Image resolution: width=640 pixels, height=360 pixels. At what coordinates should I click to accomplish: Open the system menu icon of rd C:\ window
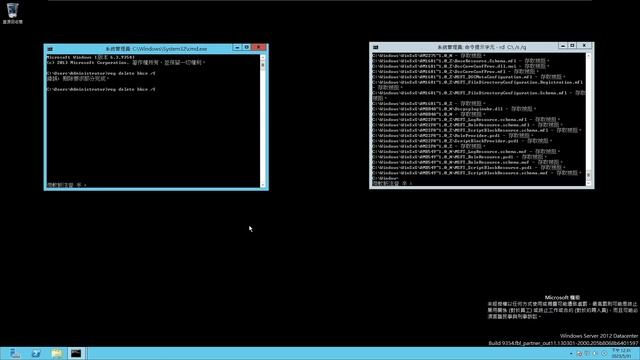click(376, 47)
